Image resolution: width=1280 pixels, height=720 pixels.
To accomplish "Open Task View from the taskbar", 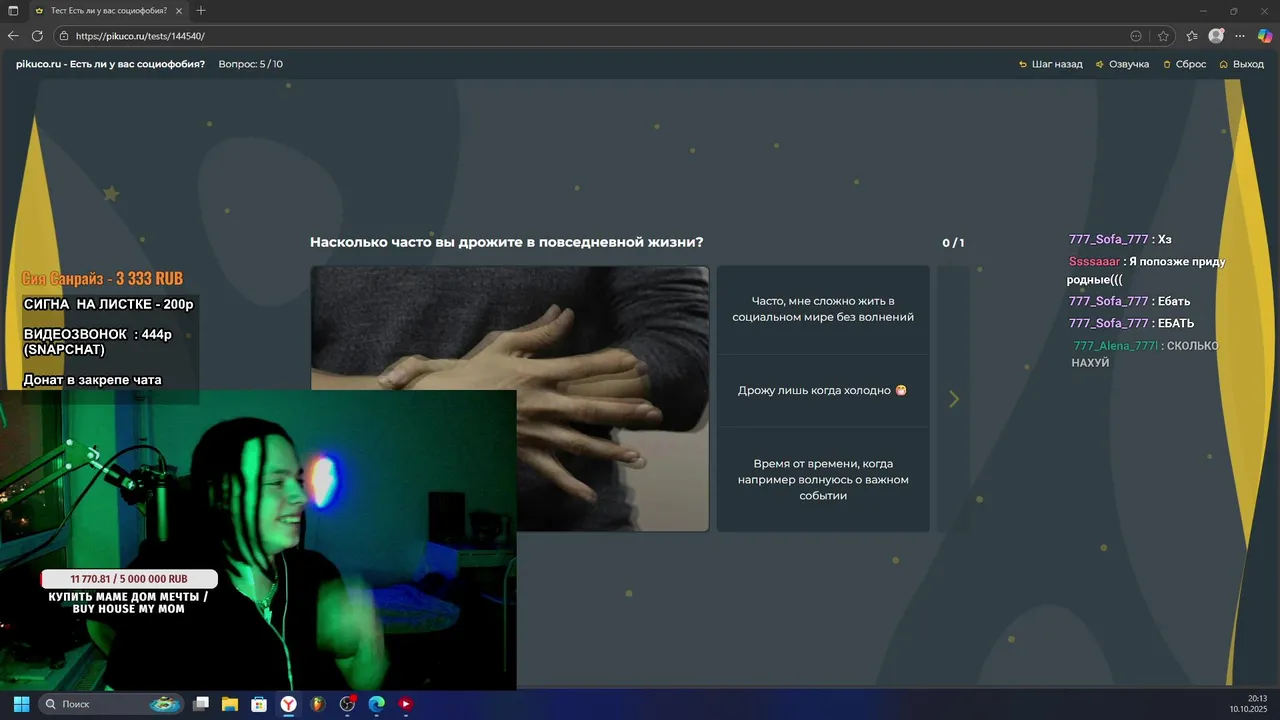I will pos(201,704).
